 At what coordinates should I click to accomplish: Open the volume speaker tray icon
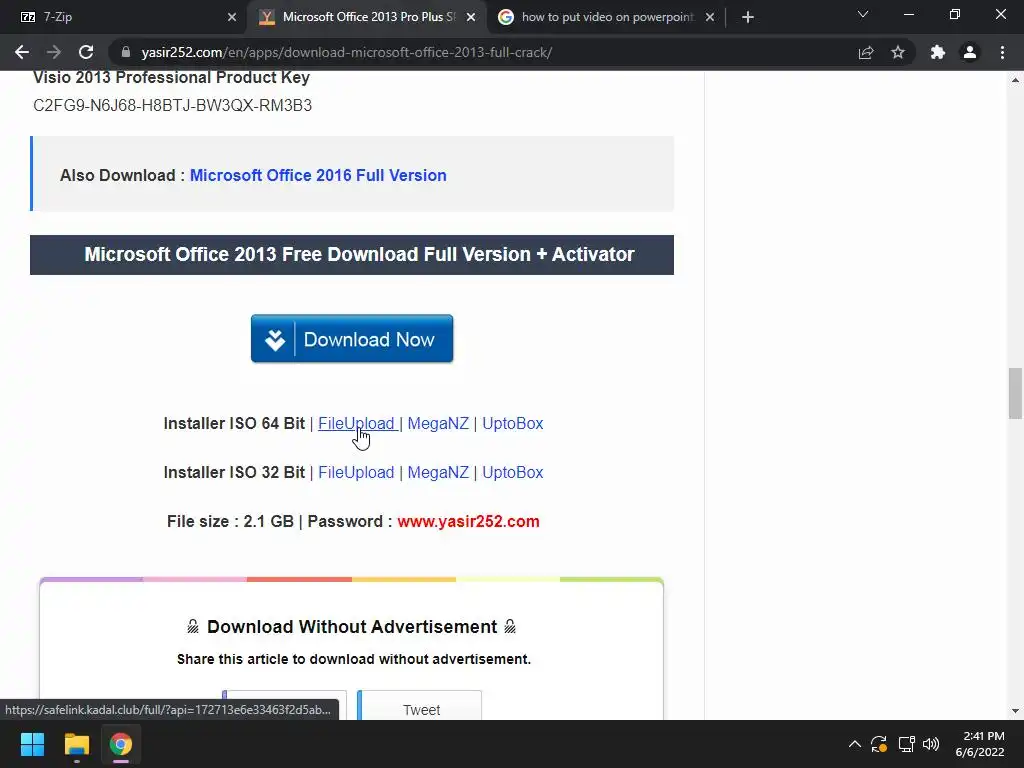tap(931, 744)
